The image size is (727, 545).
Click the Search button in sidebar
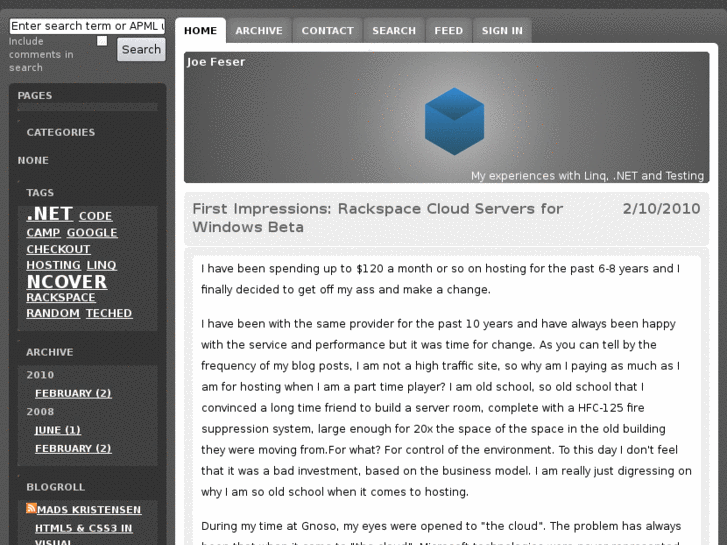(141, 49)
